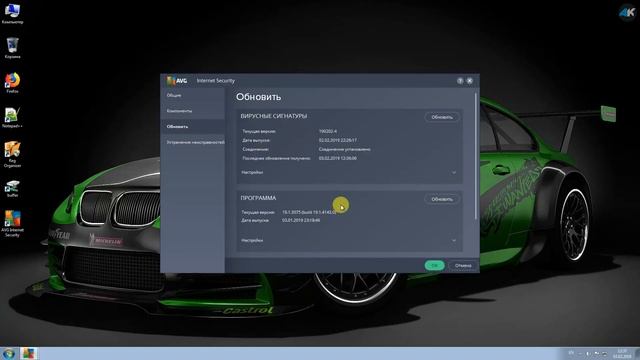Click the AVG taskbar button
This screenshot has height=360, width=640.
tap(29, 353)
